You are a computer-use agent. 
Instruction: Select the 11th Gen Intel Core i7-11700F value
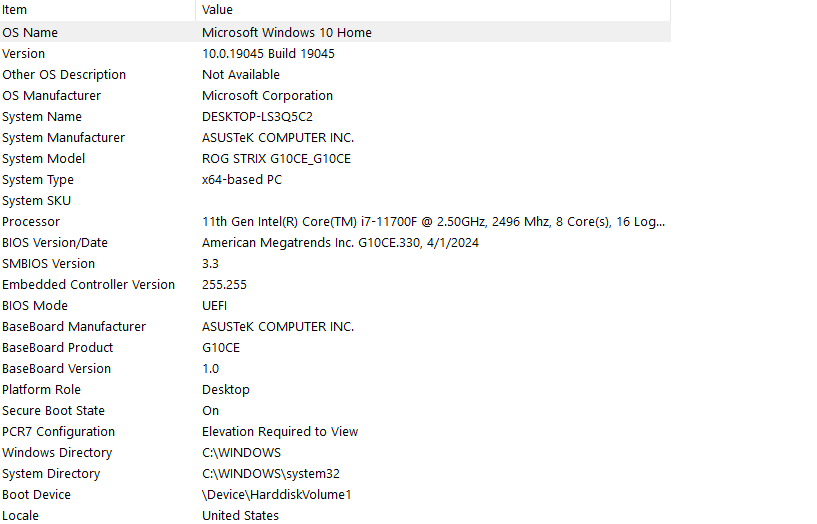[434, 221]
